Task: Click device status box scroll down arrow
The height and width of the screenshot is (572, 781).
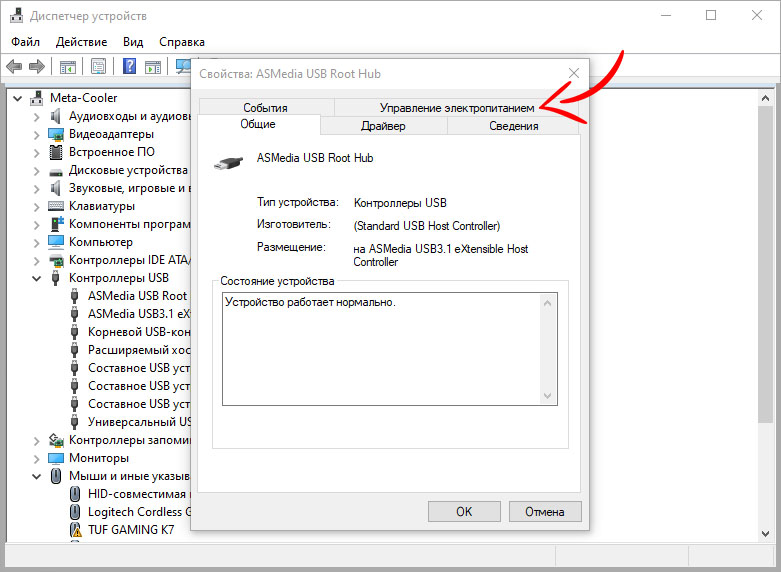Action: 547,396
